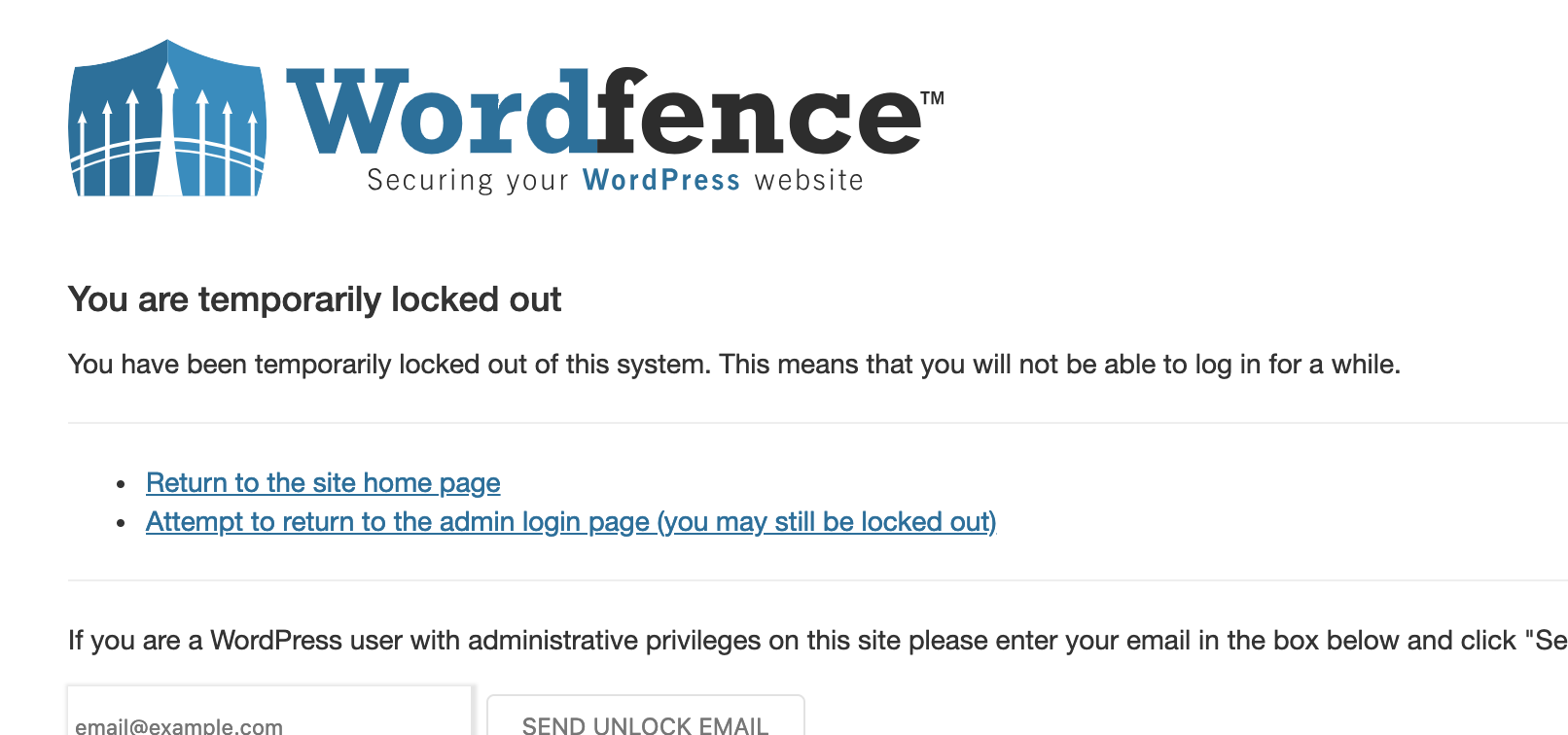Viewport: 1568px width, 735px height.
Task: Click the word "your" in the logo tagline
Action: 537,181
